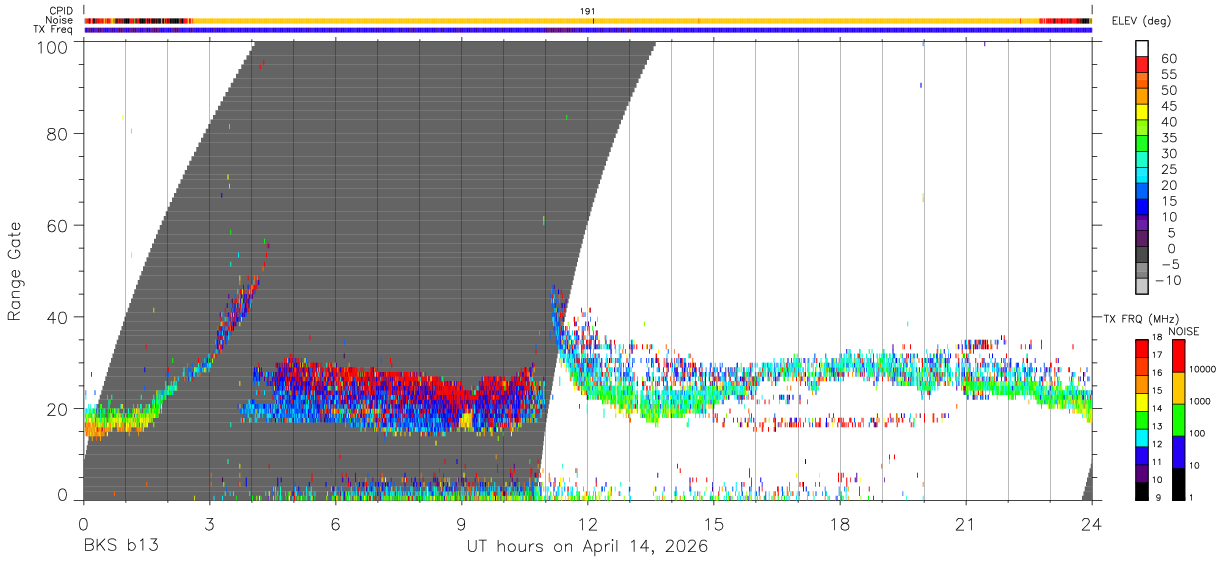Click the UT hours axis label "12"
This screenshot has width=1228, height=567.
point(587,523)
